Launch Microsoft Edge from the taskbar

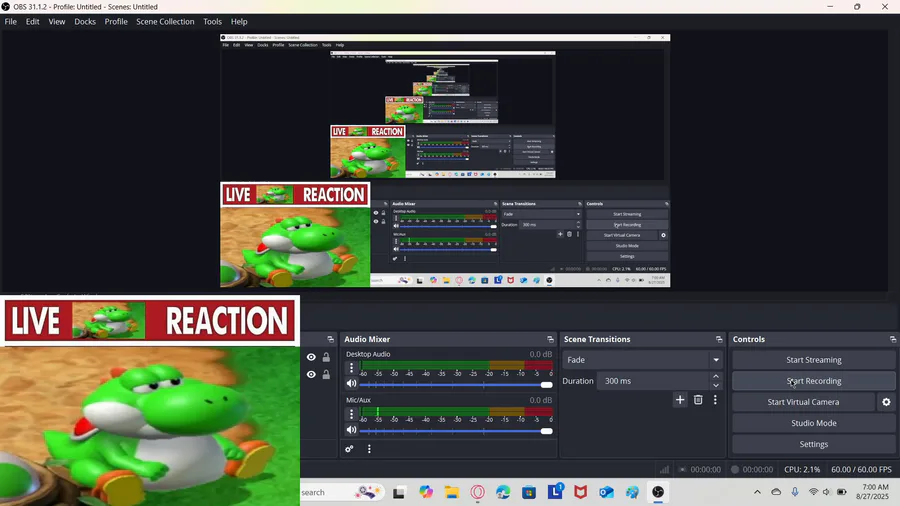click(x=503, y=492)
